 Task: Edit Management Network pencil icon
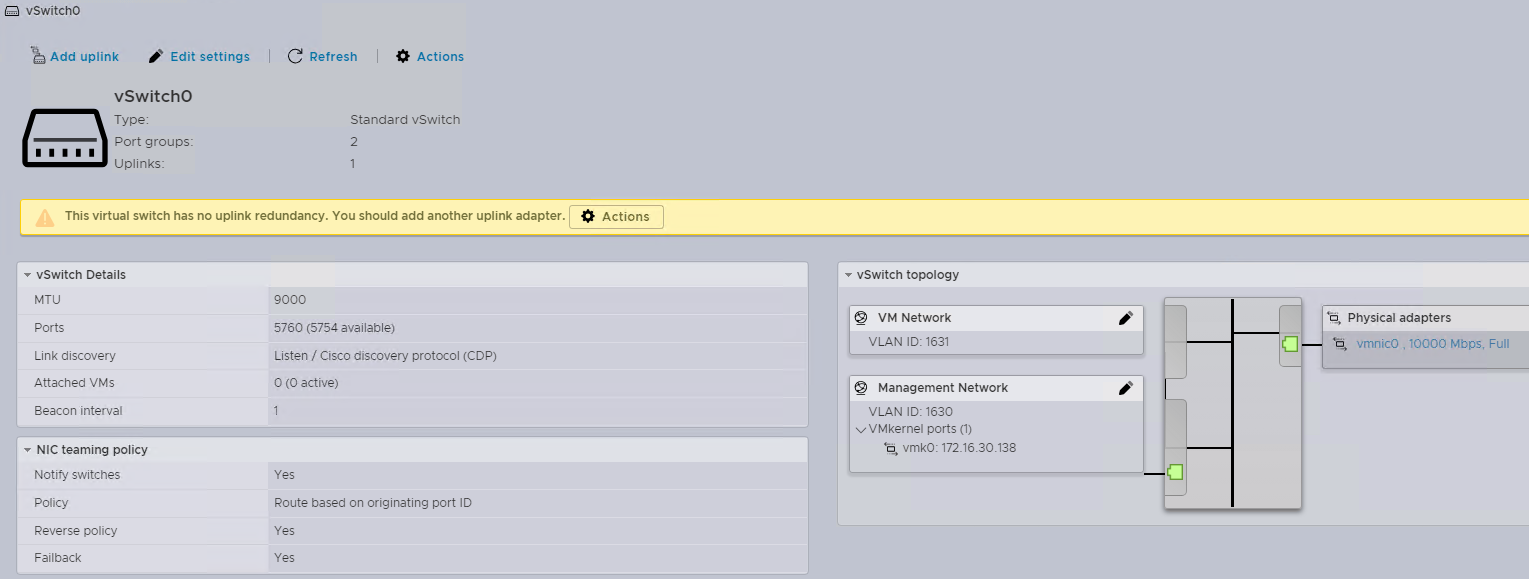tap(1125, 388)
